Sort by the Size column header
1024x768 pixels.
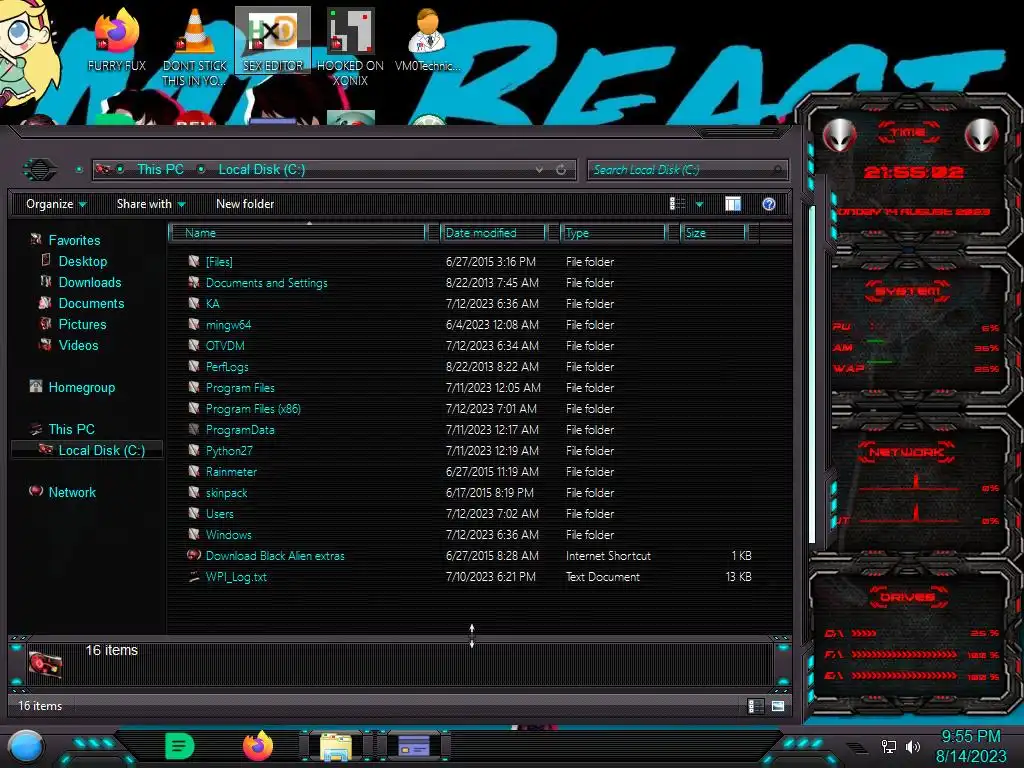pyautogui.click(x=712, y=233)
